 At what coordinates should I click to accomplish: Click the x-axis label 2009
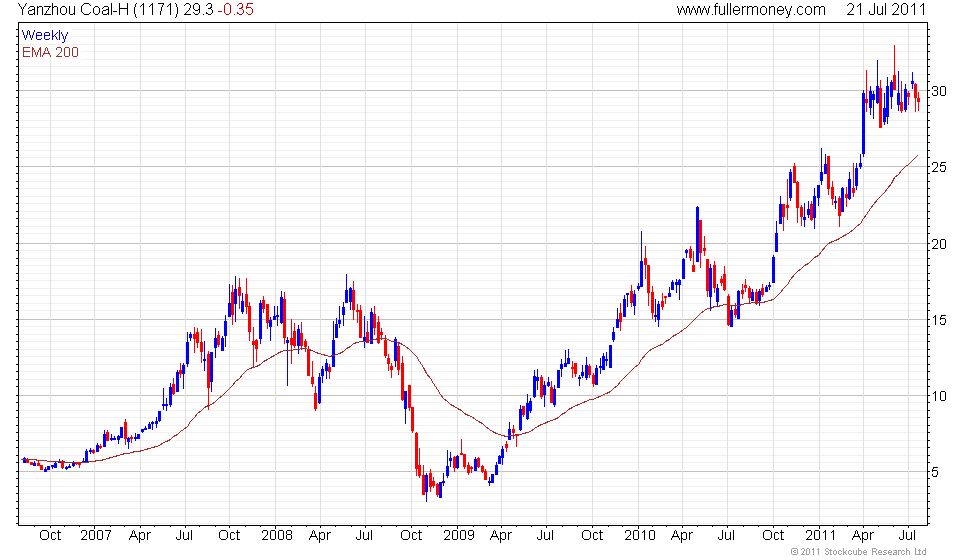point(459,536)
